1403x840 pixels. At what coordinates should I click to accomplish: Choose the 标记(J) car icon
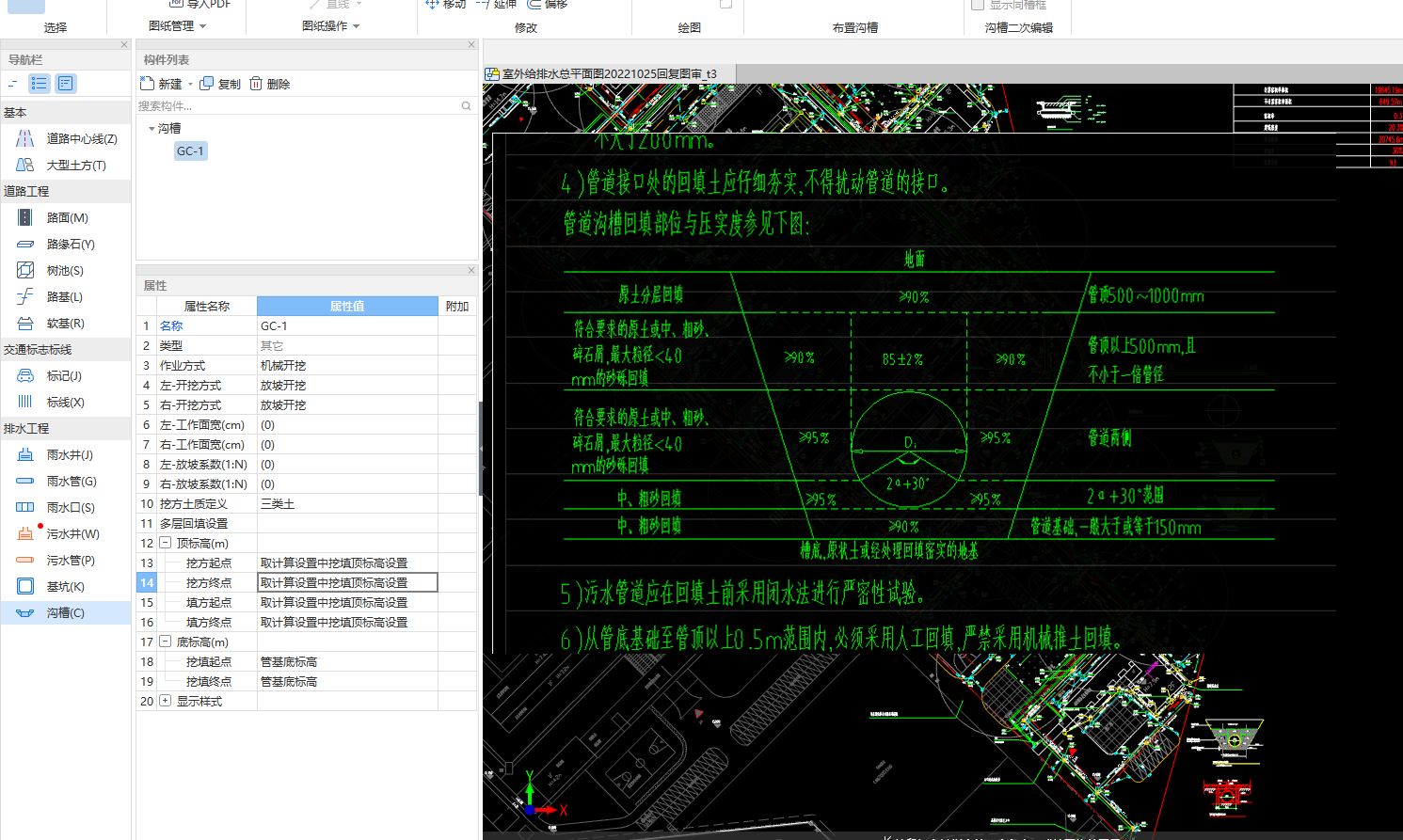tap(25, 375)
